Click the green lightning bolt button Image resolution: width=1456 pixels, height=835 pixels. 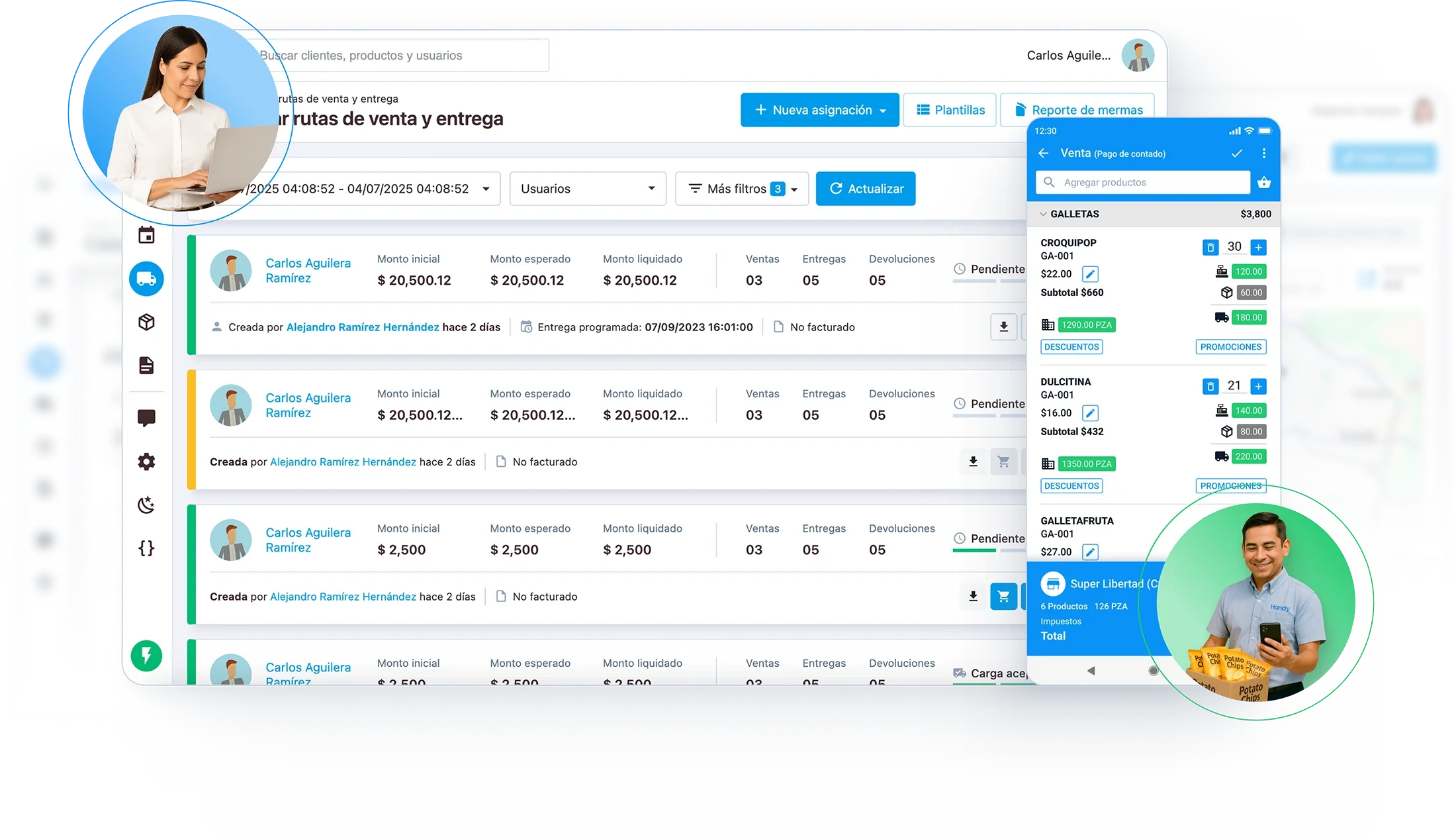click(x=146, y=656)
